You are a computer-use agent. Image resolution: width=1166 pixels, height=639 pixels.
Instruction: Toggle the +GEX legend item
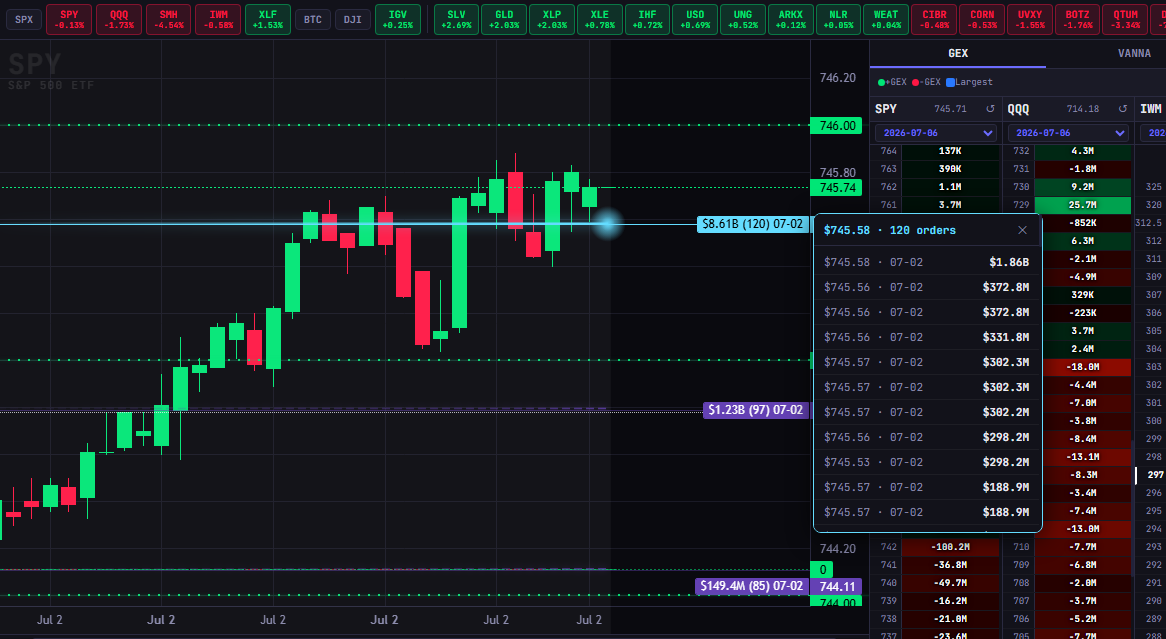[892, 83]
